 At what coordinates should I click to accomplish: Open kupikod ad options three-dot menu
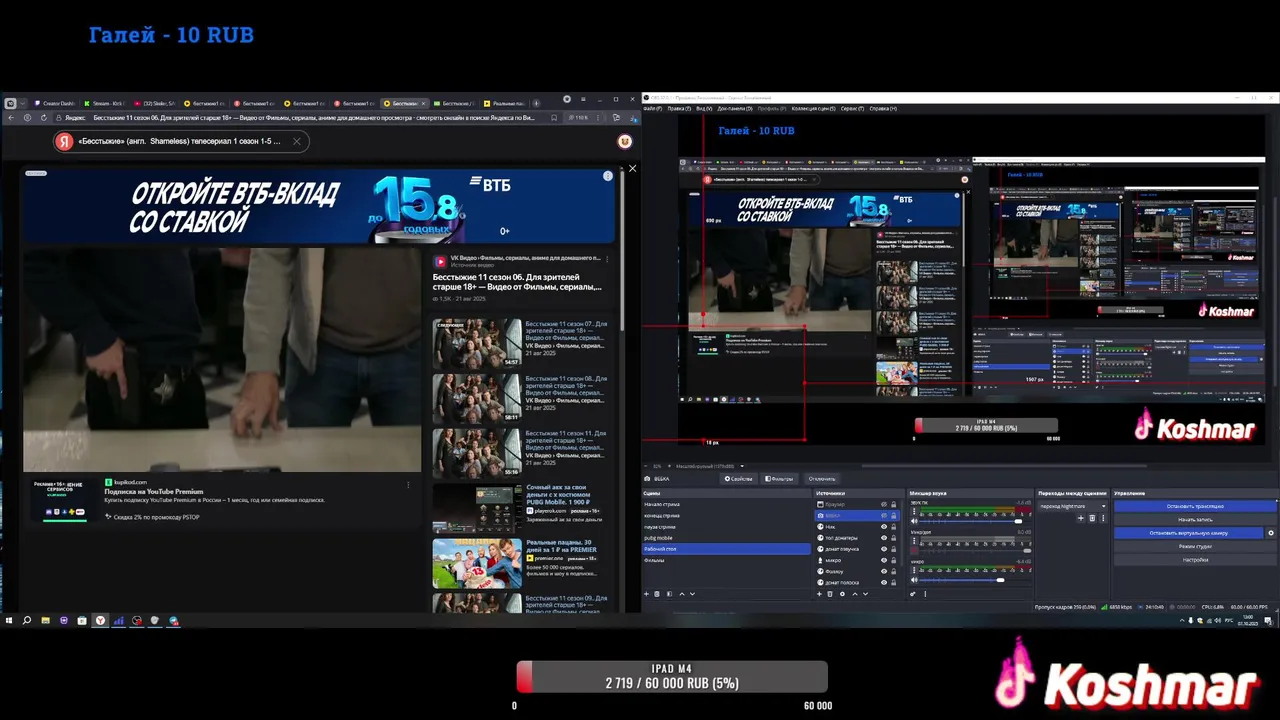click(x=408, y=484)
